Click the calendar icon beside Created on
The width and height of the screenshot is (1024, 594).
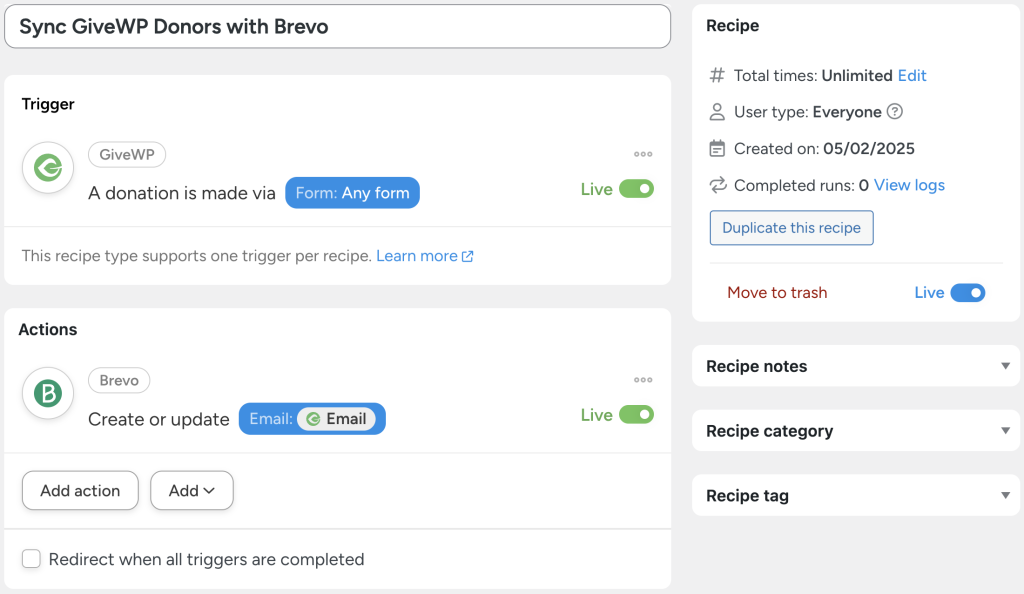(x=717, y=148)
